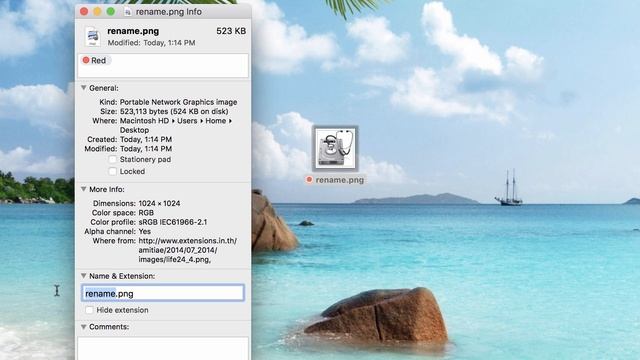Enable the Locked checkbox
Screen dimensions: 640x360
click(x=113, y=171)
